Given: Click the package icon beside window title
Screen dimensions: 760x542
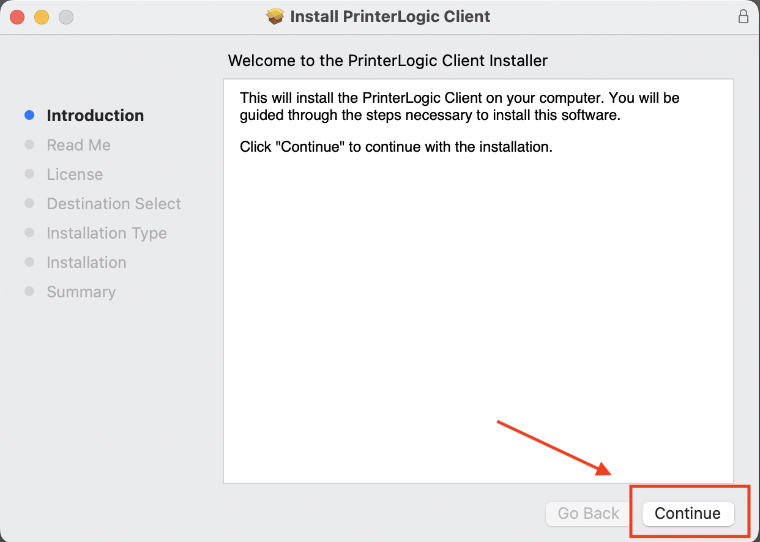Looking at the screenshot, I should tap(275, 17).
